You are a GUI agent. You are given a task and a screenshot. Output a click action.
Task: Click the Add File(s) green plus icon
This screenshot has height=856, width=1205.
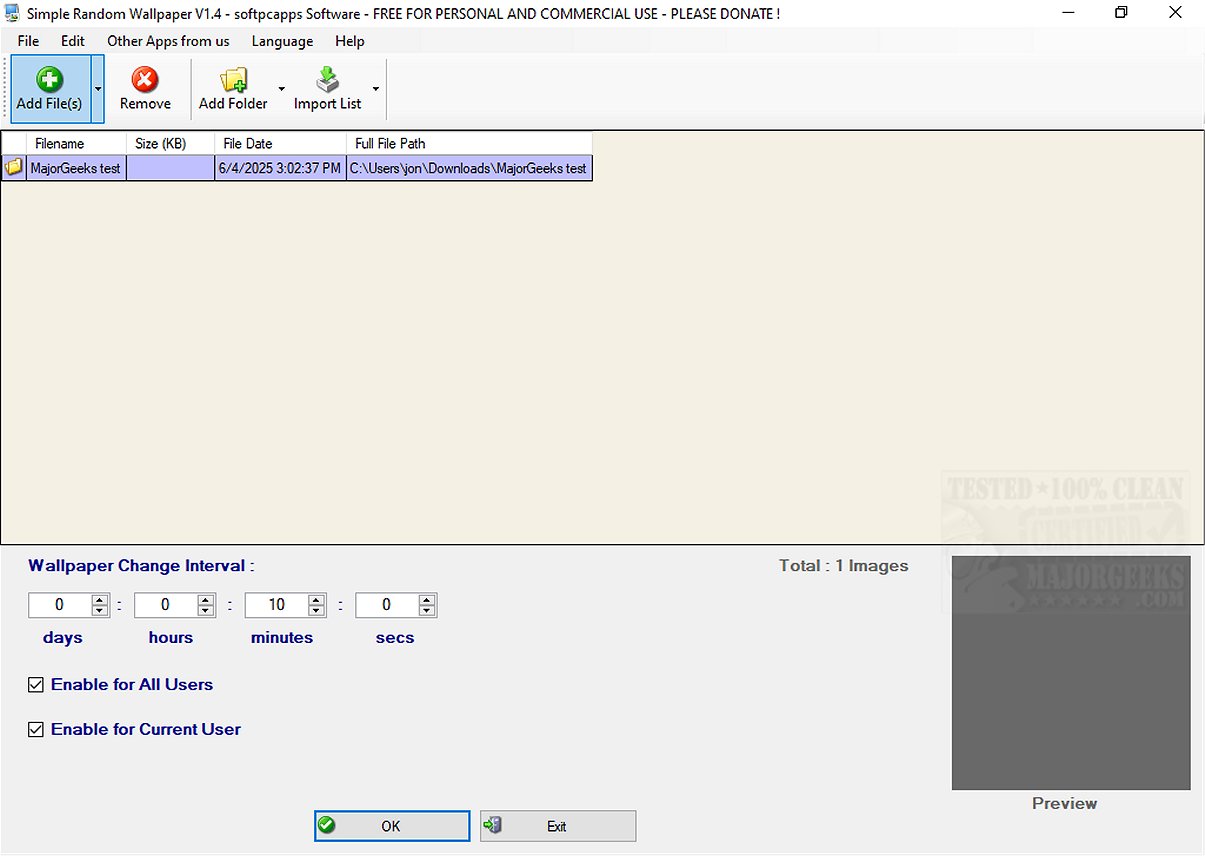pyautogui.click(x=49, y=79)
